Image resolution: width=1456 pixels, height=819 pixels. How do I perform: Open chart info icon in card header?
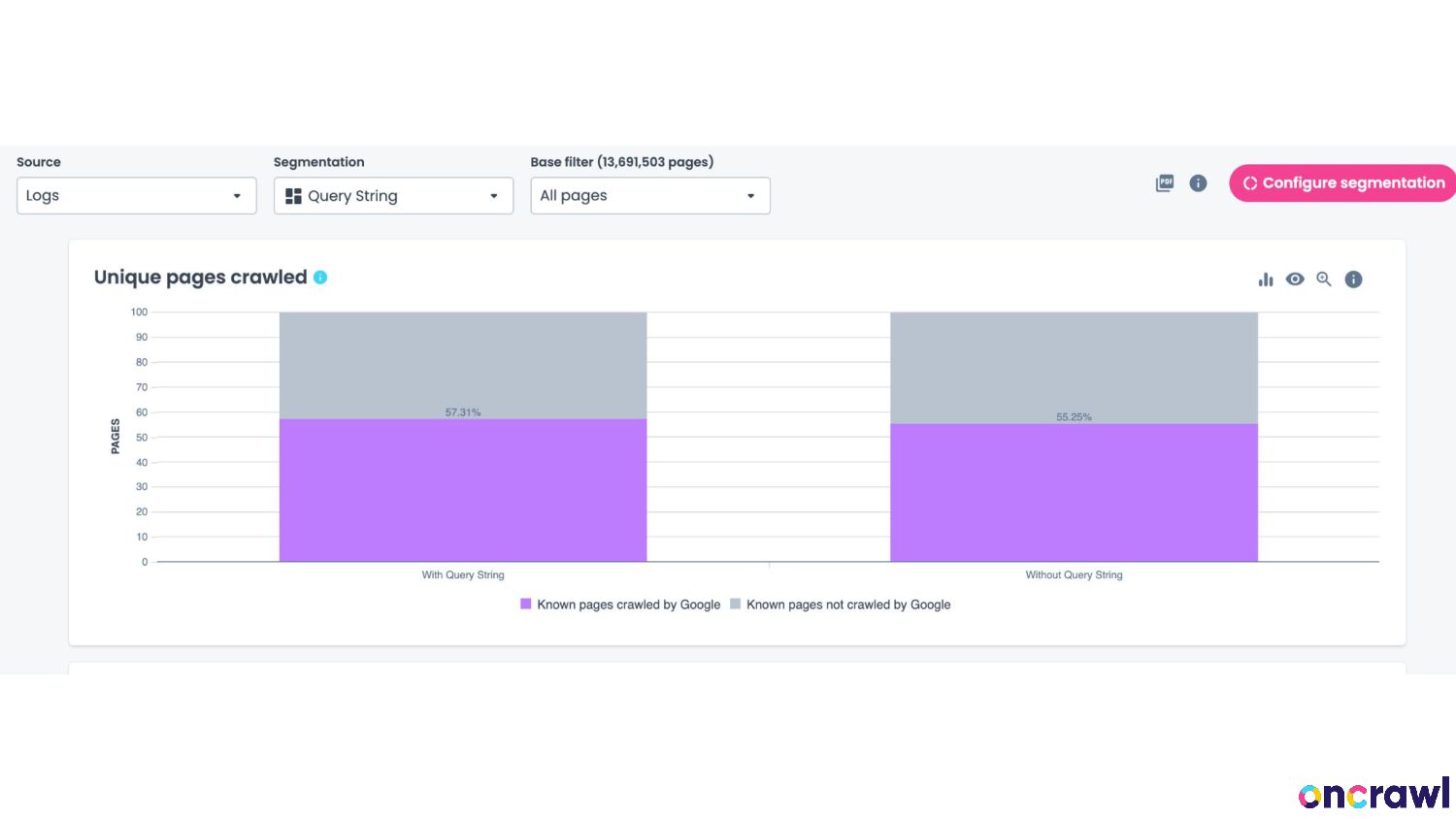(x=1353, y=279)
